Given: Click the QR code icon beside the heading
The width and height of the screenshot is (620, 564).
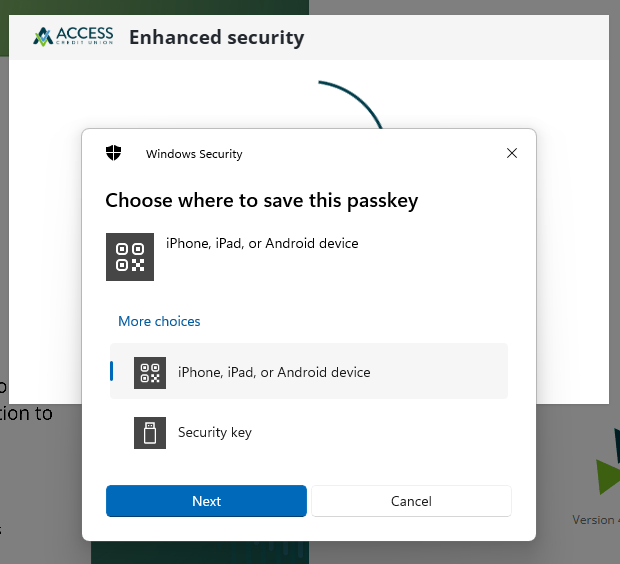Looking at the screenshot, I should (x=130, y=256).
